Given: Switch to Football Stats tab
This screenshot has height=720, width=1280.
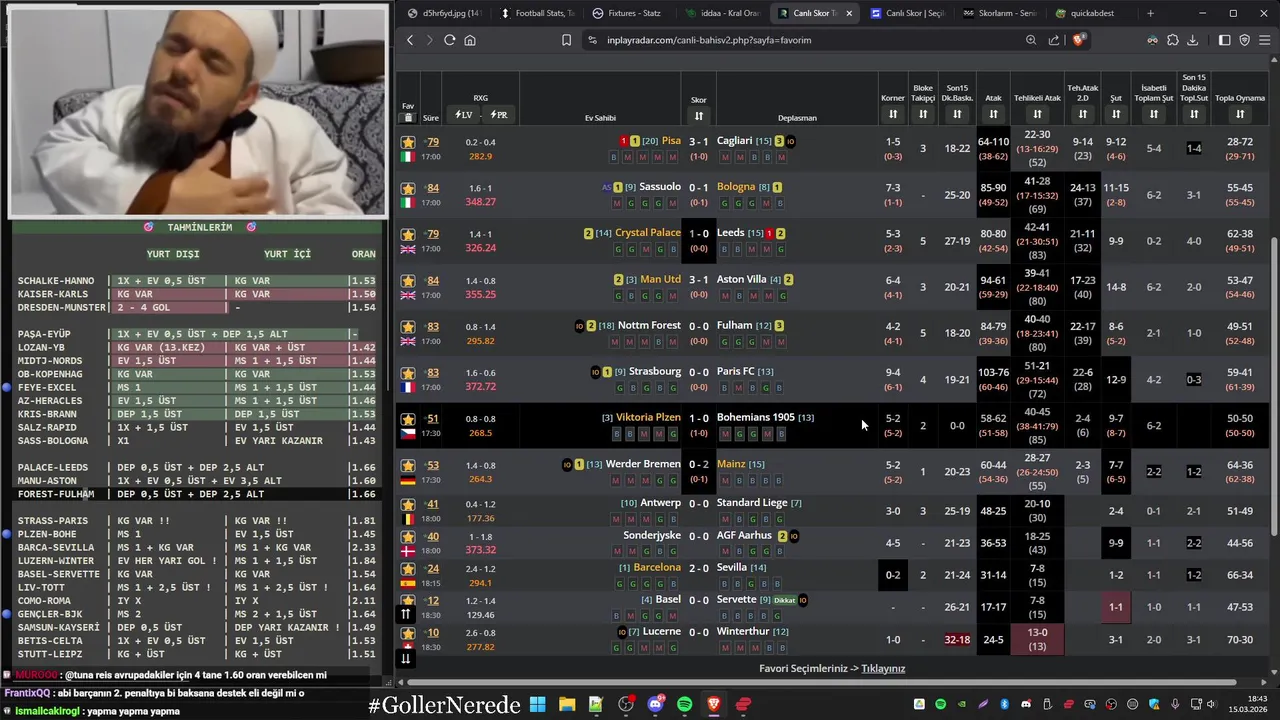Looking at the screenshot, I should [538, 13].
